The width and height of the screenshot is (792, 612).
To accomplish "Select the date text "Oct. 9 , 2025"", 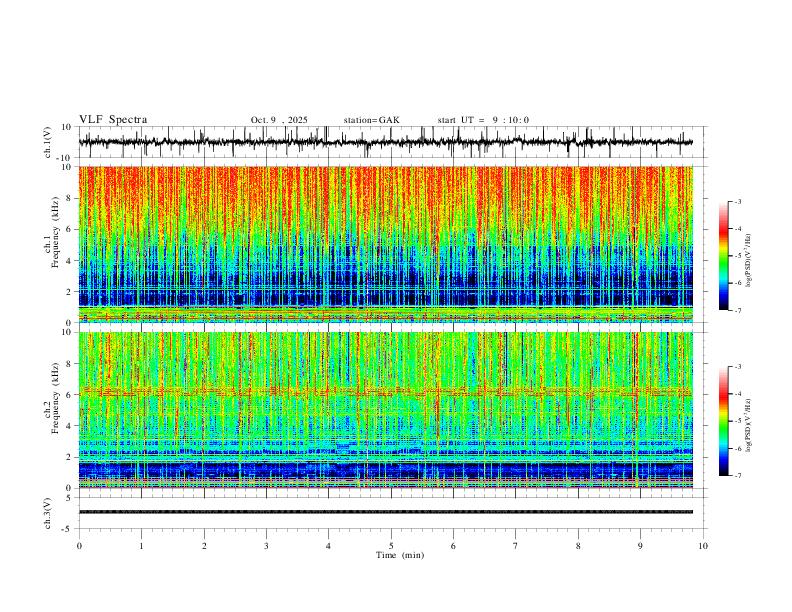I will (x=279, y=120).
